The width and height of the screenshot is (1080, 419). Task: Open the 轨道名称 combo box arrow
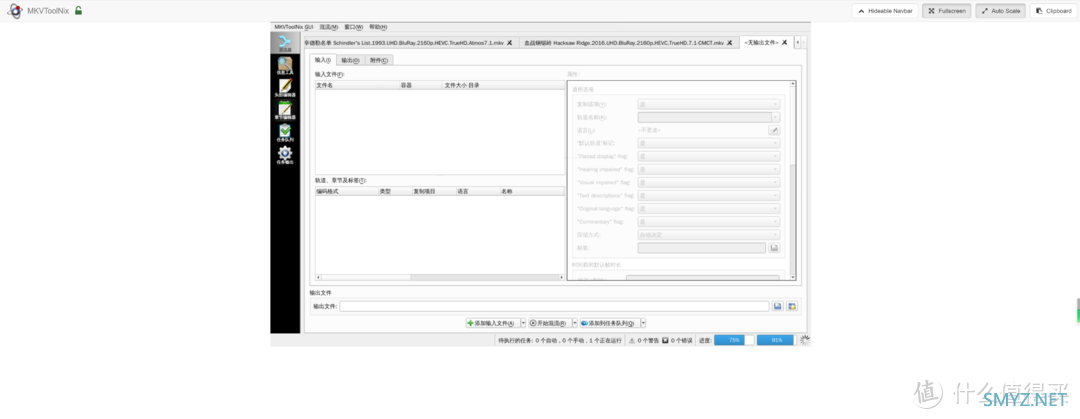[x=776, y=117]
